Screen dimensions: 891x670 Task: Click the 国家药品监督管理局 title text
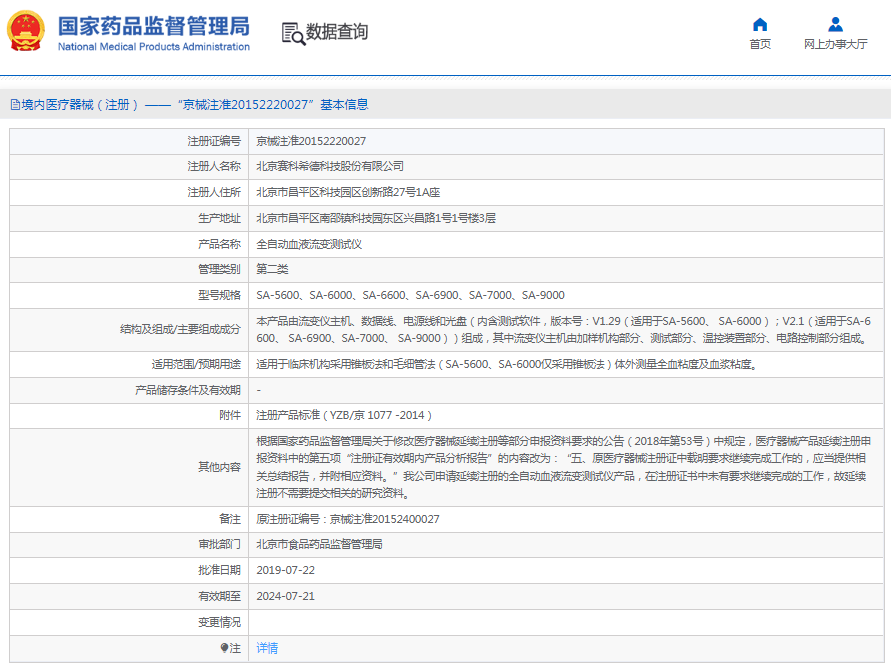tap(153, 25)
